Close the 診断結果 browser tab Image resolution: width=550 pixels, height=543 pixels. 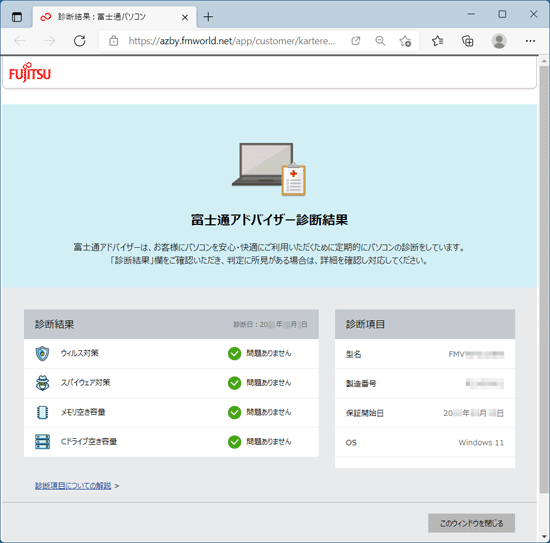pos(185,17)
